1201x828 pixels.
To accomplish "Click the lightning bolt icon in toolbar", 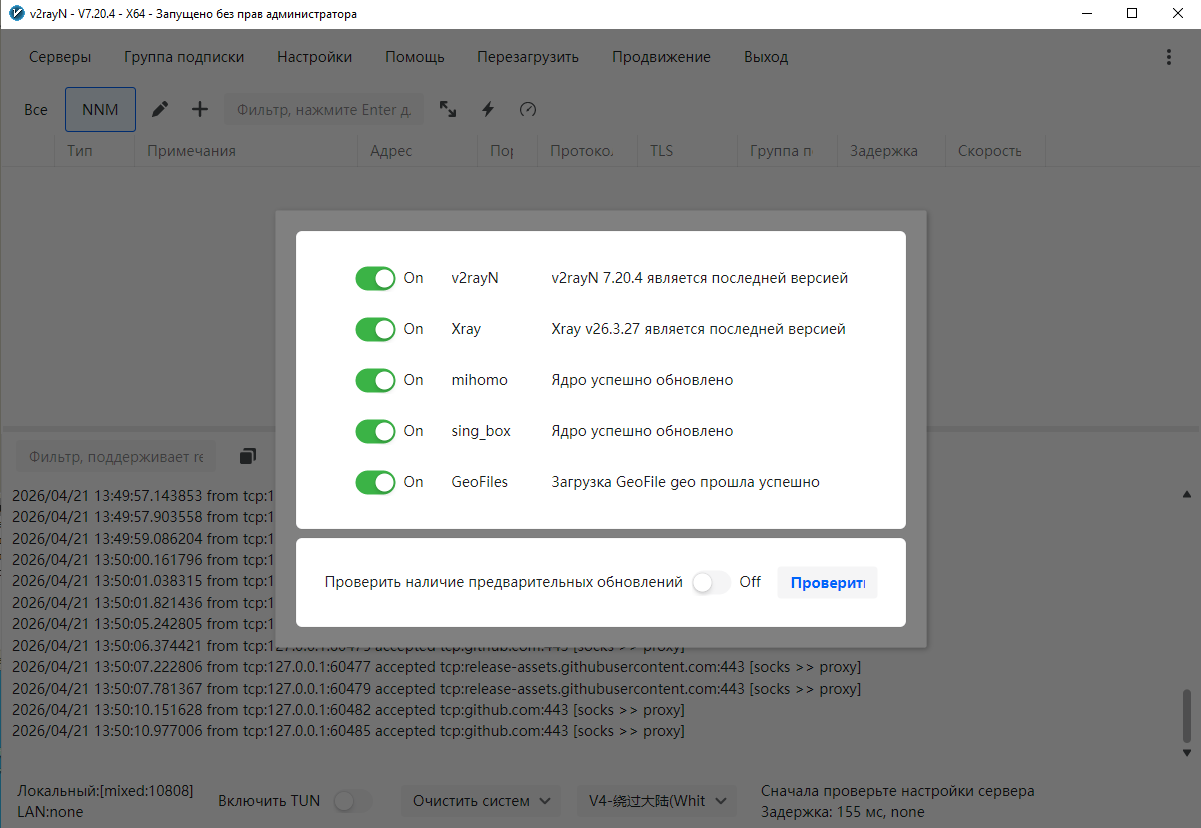I will pyautogui.click(x=488, y=110).
